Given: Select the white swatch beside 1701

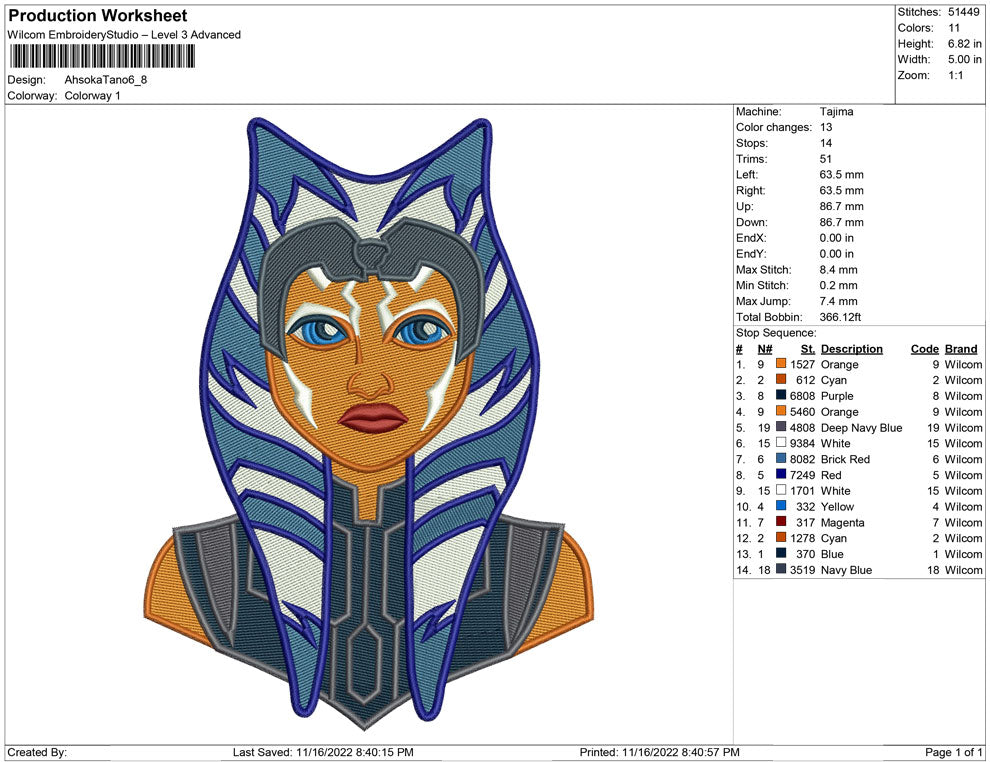Looking at the screenshot, I should (x=781, y=490).
